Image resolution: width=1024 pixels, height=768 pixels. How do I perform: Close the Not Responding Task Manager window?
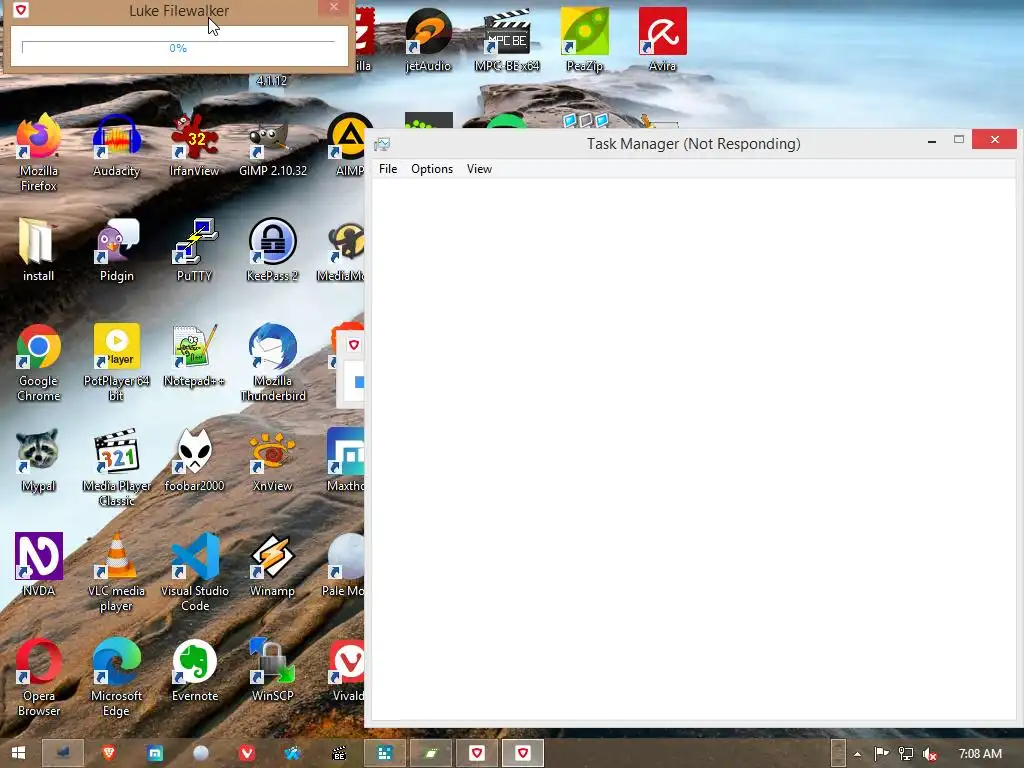click(x=994, y=139)
